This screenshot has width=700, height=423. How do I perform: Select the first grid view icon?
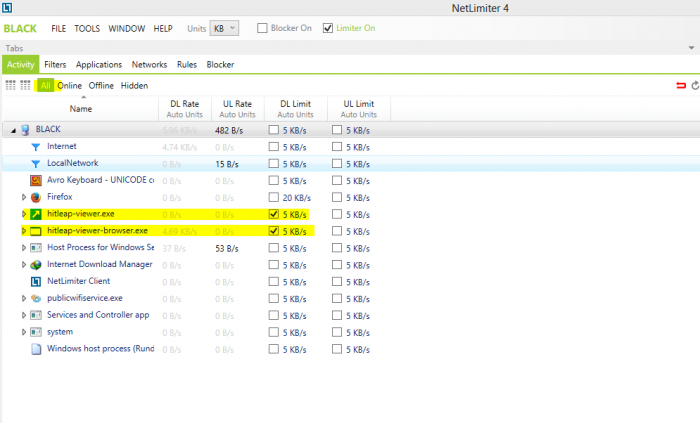[x=10, y=85]
